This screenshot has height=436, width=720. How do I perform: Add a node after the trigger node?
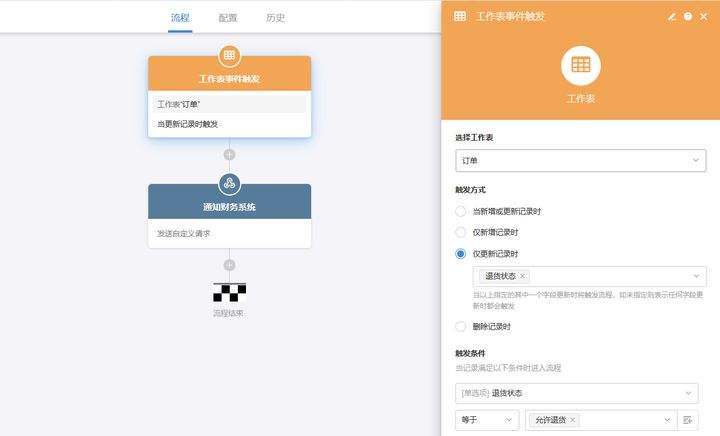[229, 155]
